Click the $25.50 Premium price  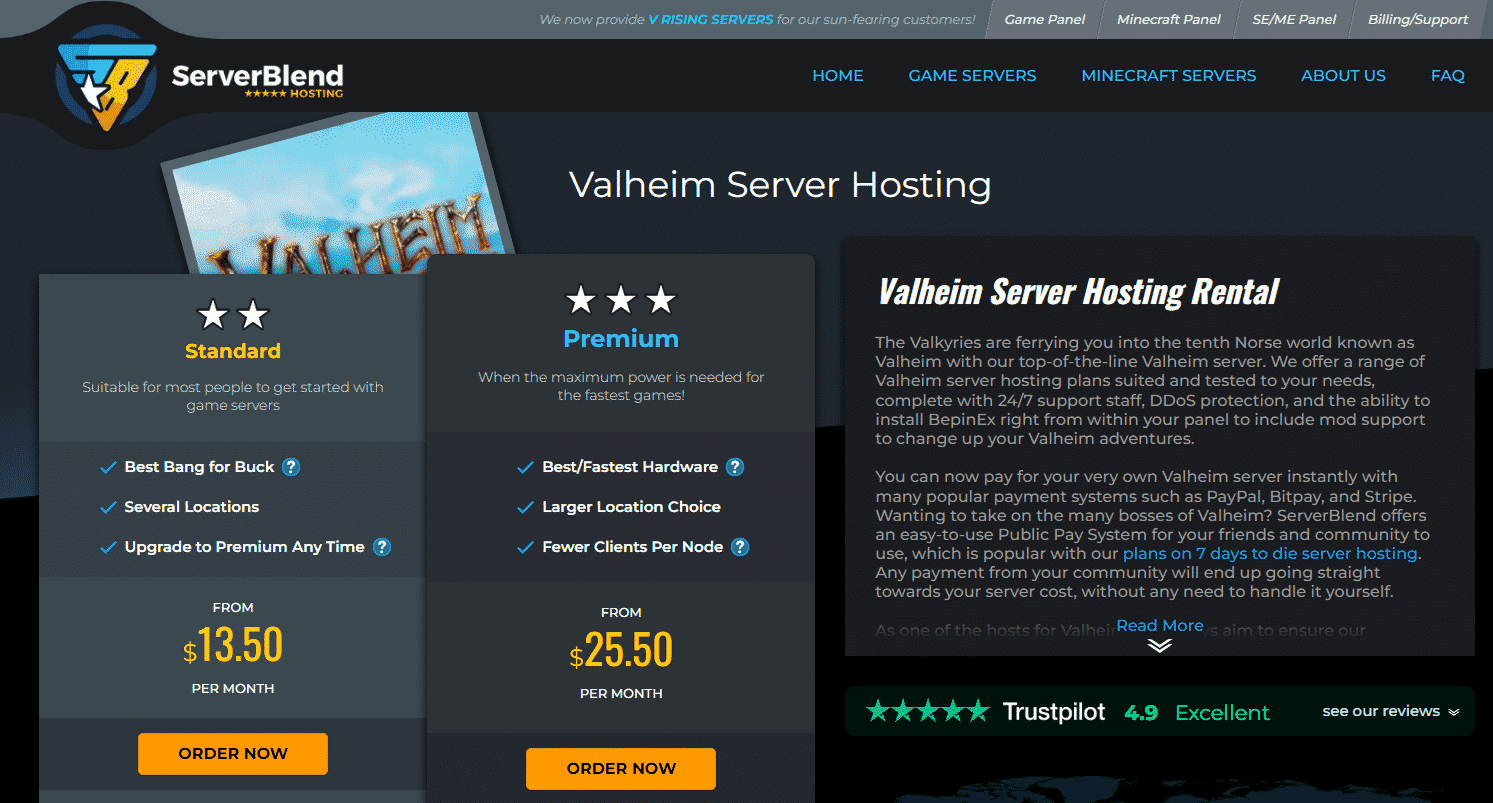[621, 650]
